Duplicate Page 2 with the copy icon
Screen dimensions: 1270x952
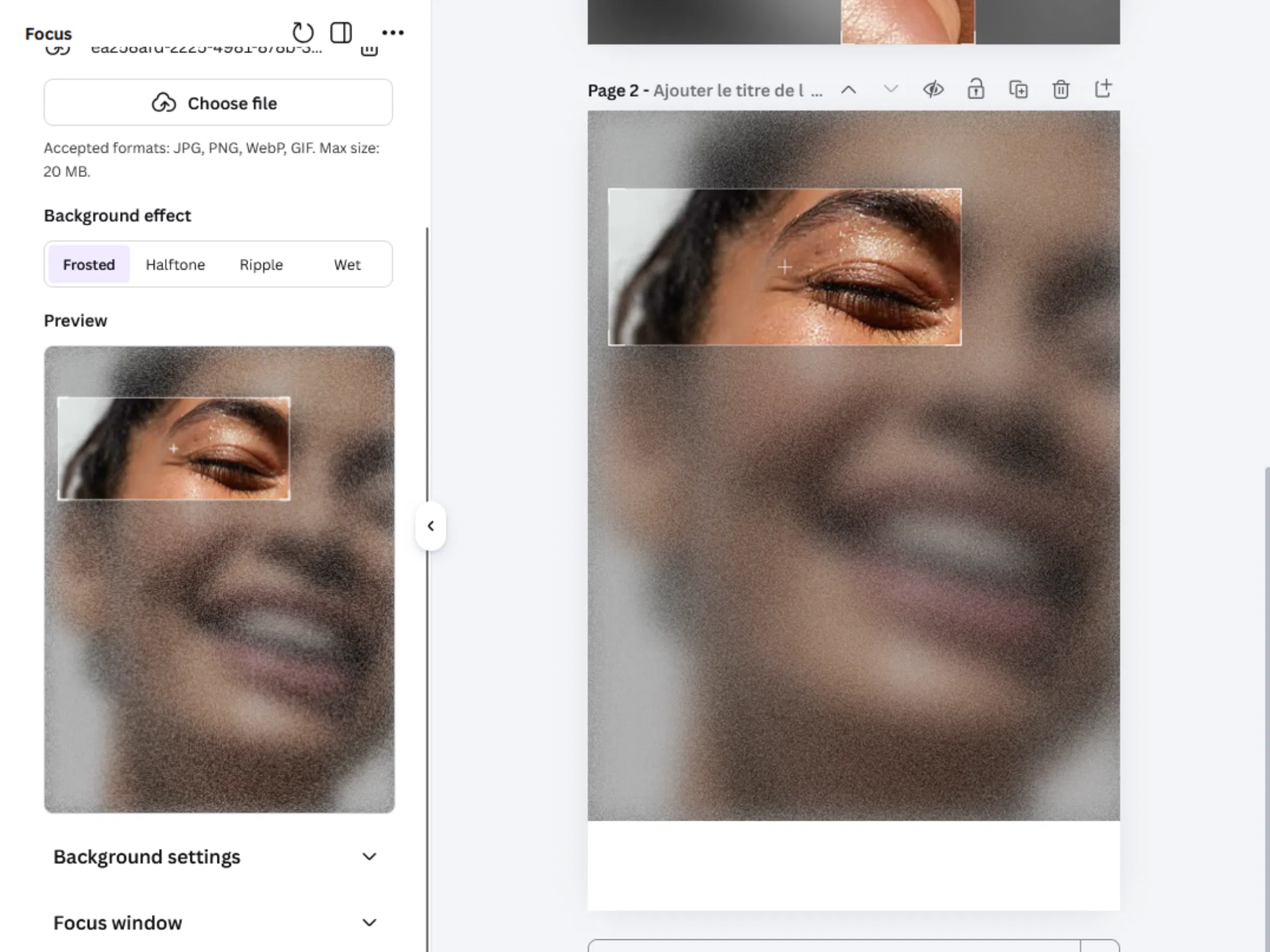(1019, 89)
